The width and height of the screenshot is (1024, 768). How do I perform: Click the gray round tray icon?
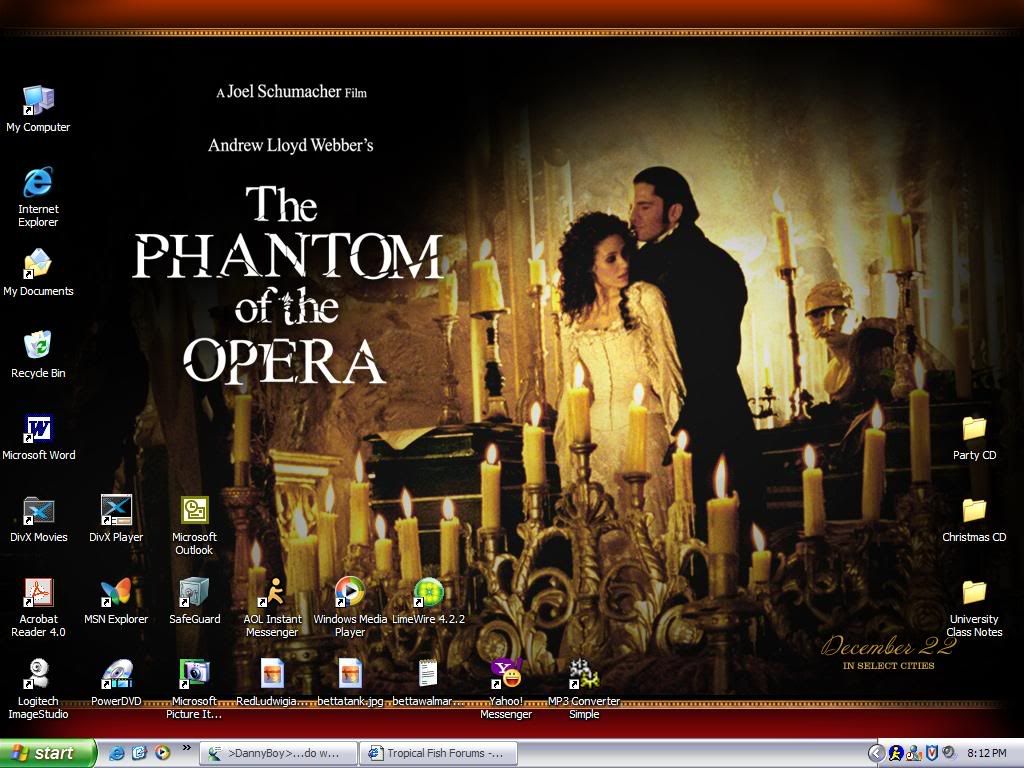pos(949,753)
